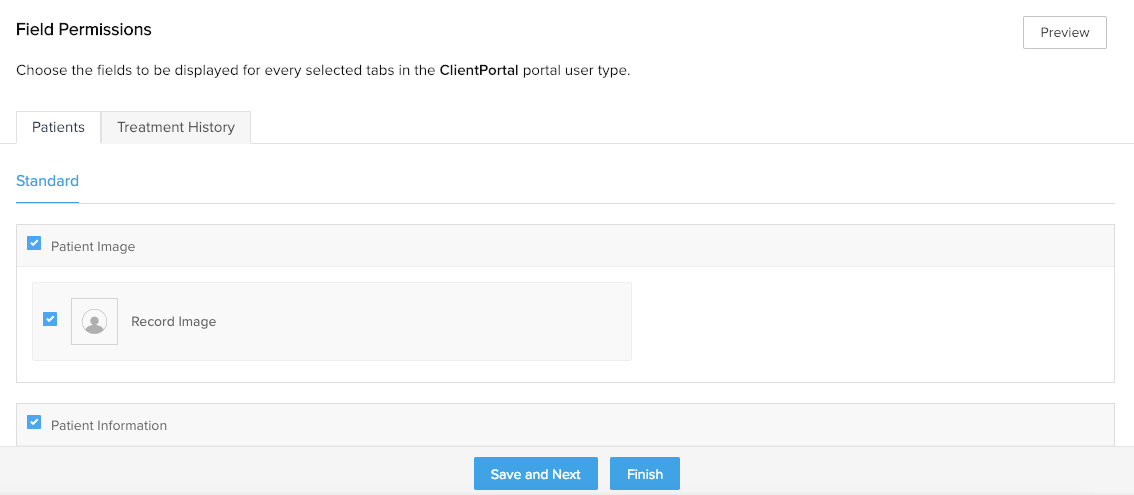Click the Patient Image section label
This screenshot has width=1134, height=495.
coord(93,246)
